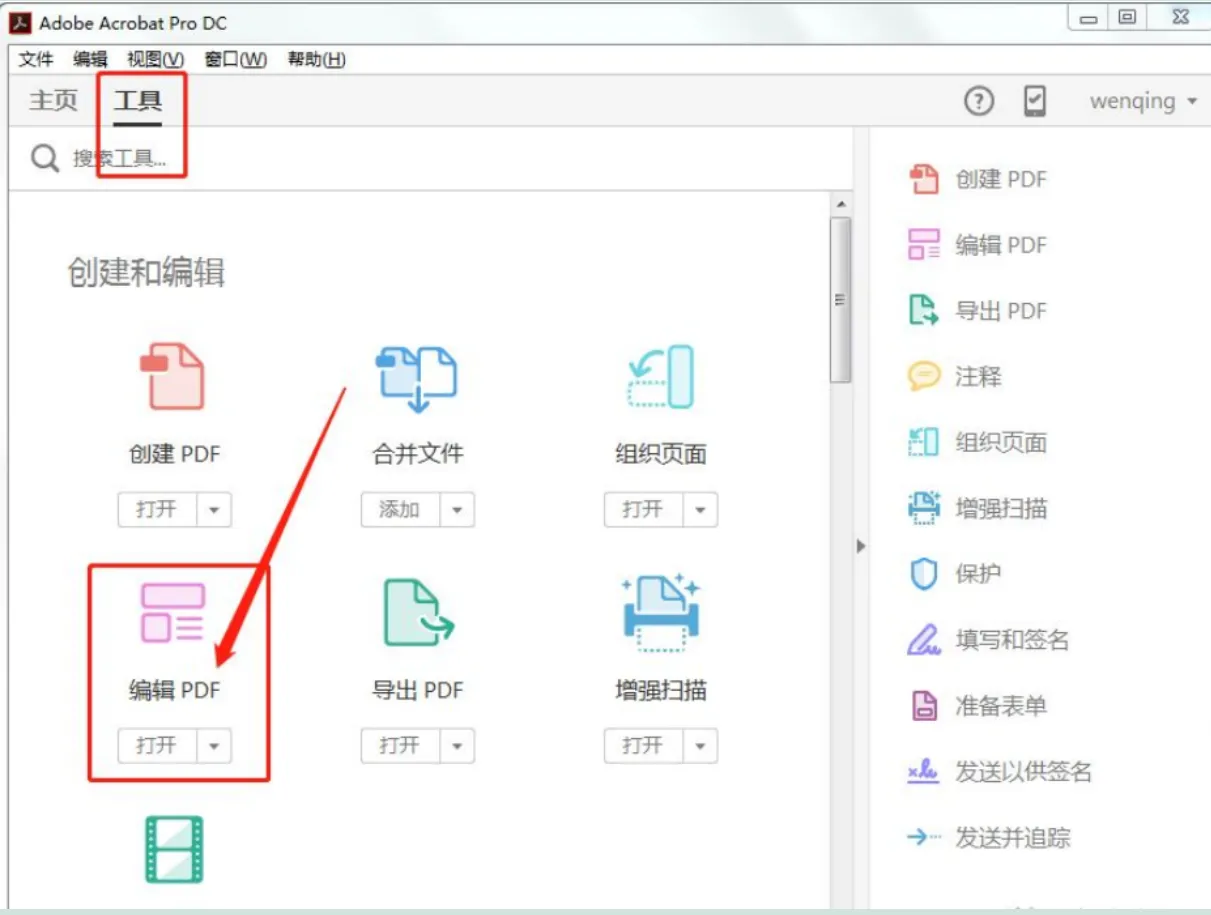Click the Edit PDF (编辑 PDF) pink icon

click(x=173, y=612)
